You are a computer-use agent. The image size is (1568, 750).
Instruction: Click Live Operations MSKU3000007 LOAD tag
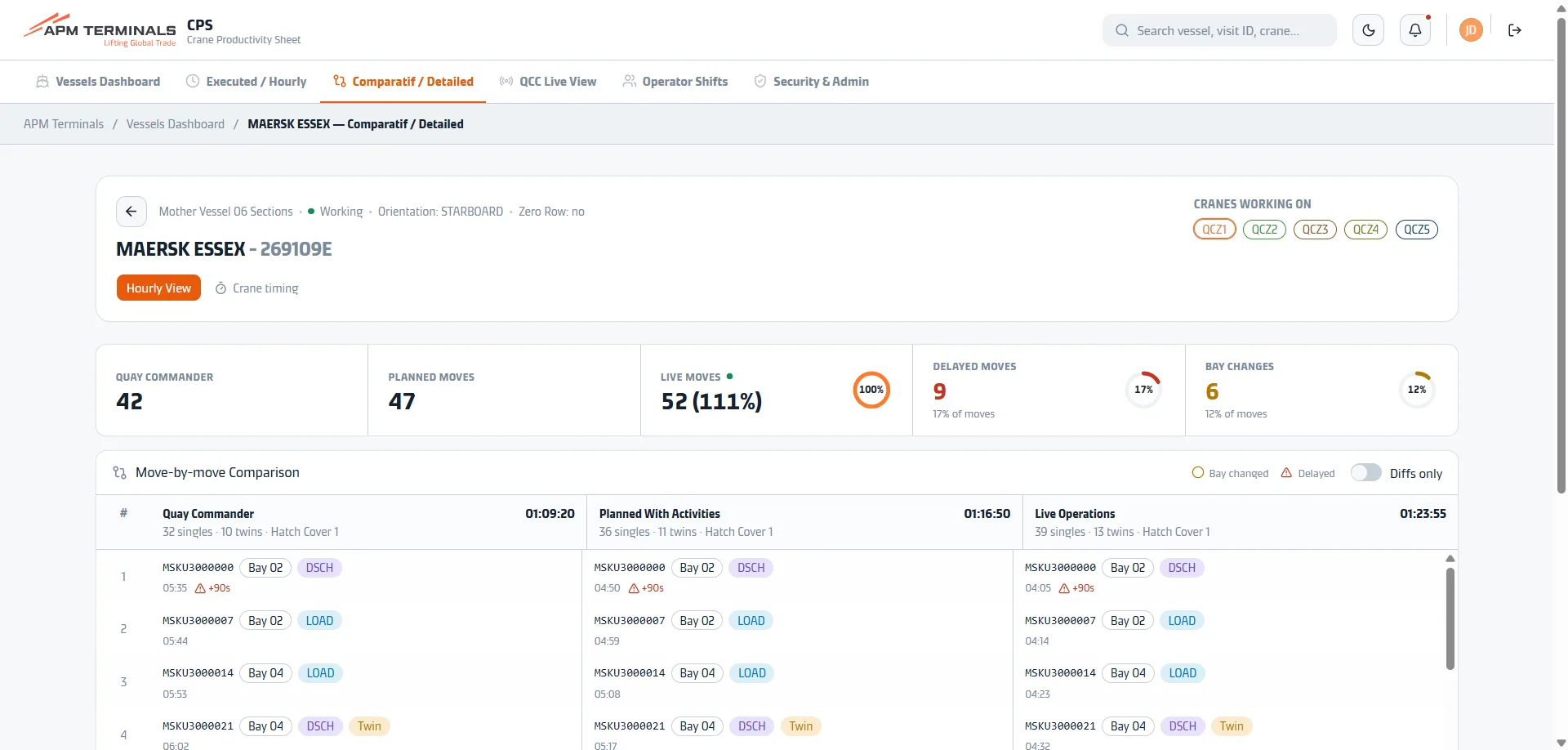(1182, 621)
